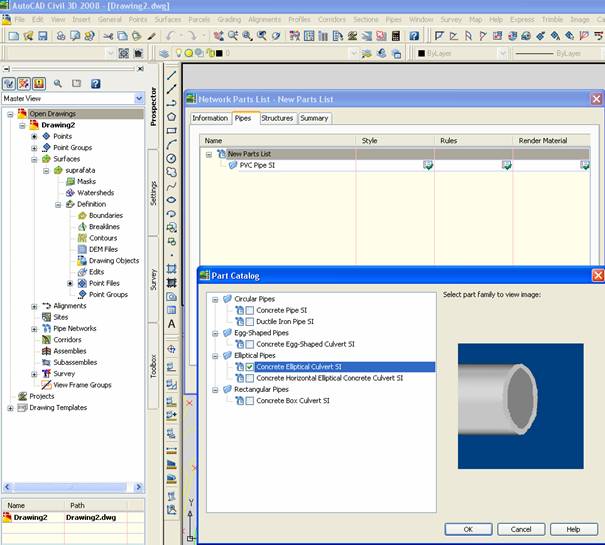Screen dimensions: 605x545
Task: Open the vertical Survey tab in Toolspace
Action: coord(153,279)
